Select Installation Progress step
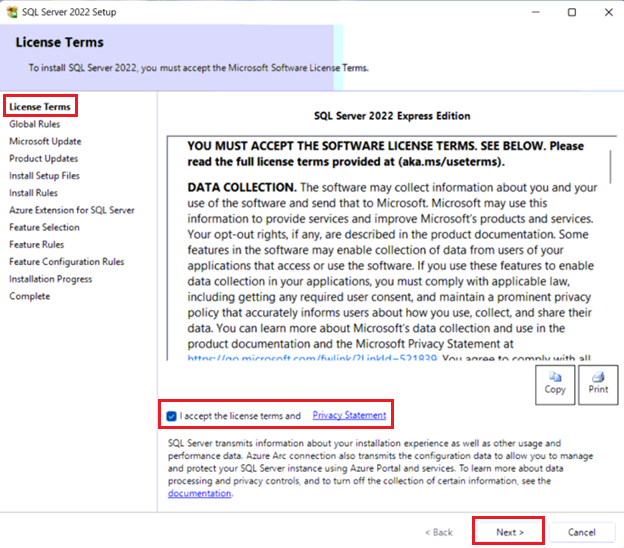Image resolution: width=624 pixels, height=548 pixels. point(51,279)
